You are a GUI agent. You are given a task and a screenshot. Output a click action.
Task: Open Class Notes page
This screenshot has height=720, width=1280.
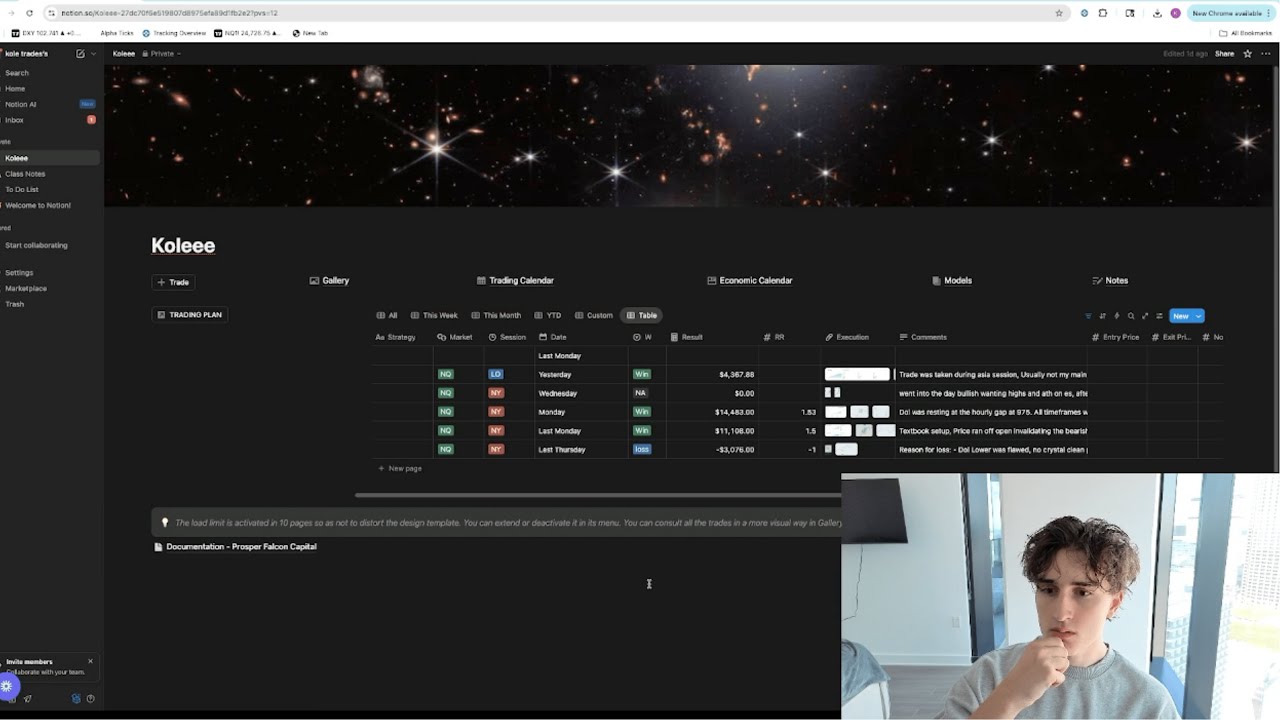pos(25,174)
